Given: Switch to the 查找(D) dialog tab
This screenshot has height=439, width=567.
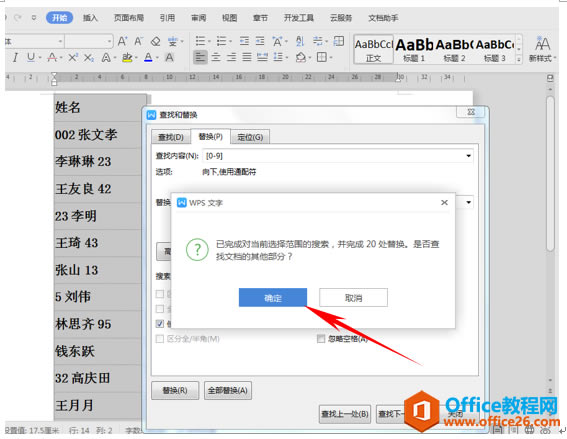Looking at the screenshot, I should click(171, 137).
